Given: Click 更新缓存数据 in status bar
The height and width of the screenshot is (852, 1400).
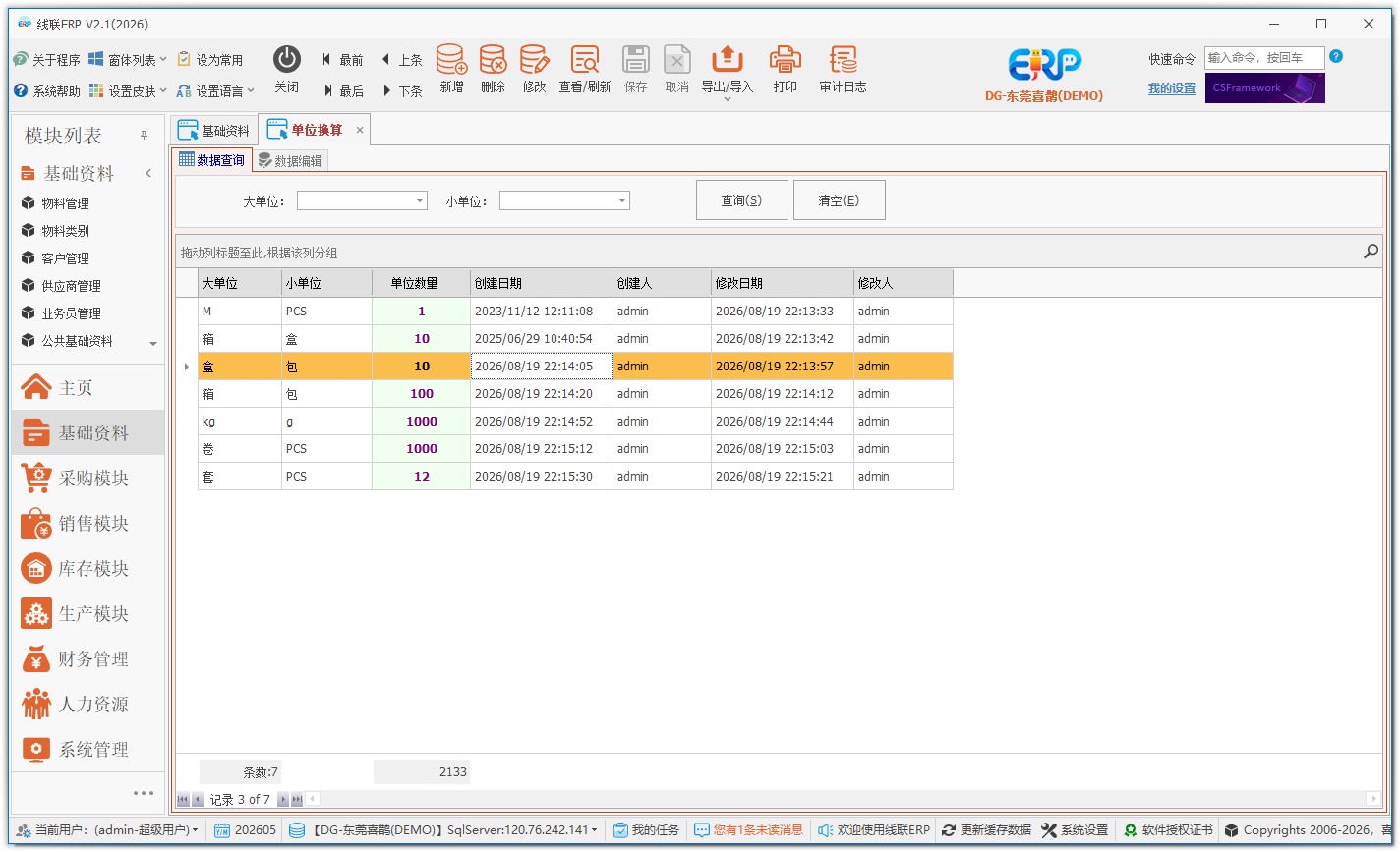Looking at the screenshot, I should [986, 830].
